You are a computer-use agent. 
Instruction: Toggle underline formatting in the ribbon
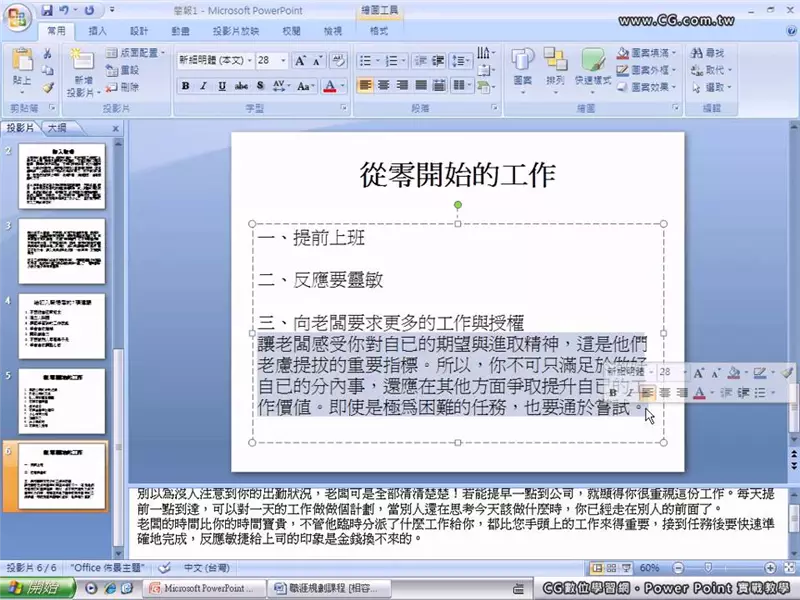coord(222,86)
